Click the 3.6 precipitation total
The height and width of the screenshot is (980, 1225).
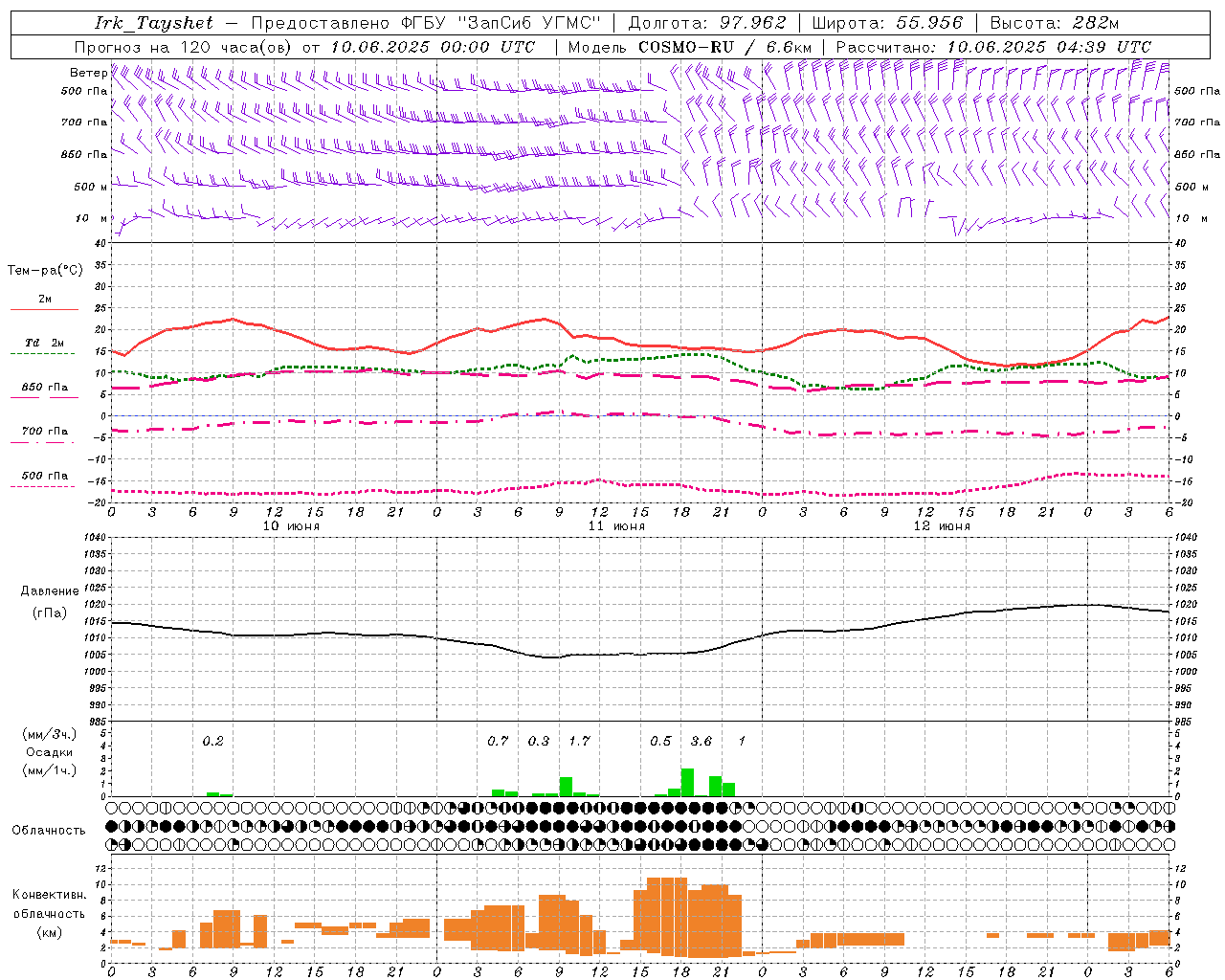tap(701, 742)
